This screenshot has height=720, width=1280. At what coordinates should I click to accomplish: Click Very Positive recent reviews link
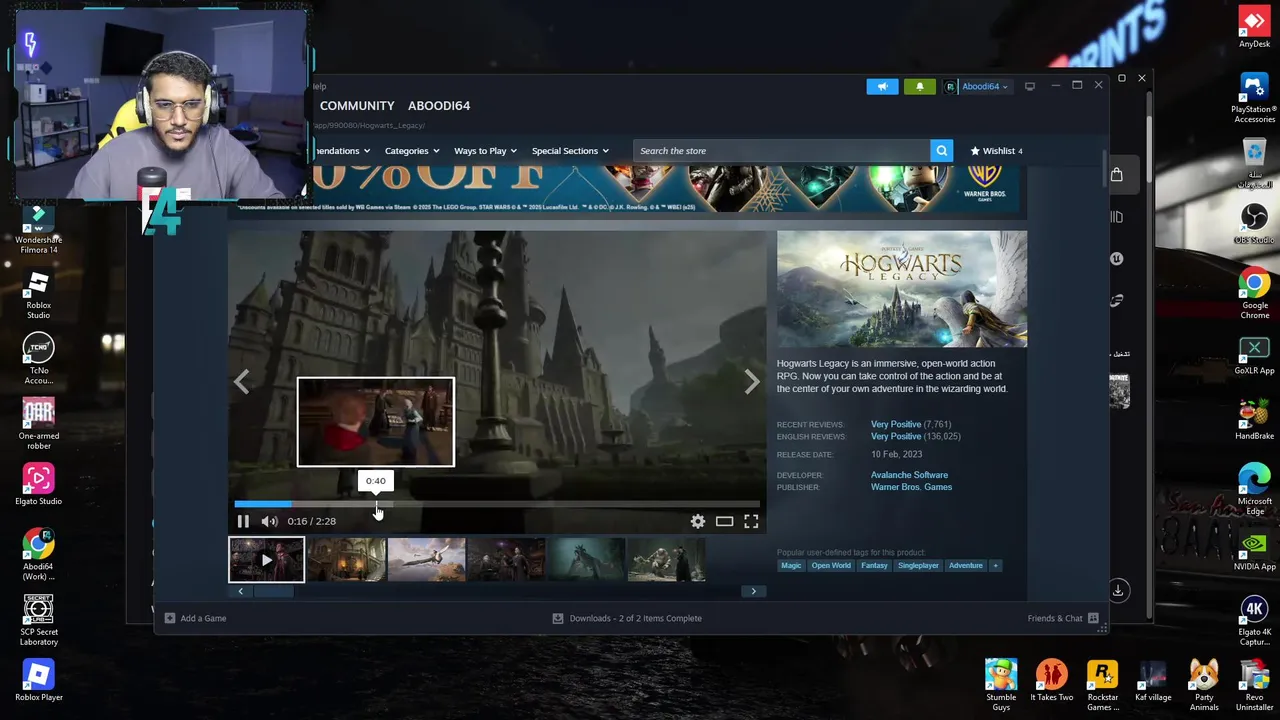coord(896,424)
